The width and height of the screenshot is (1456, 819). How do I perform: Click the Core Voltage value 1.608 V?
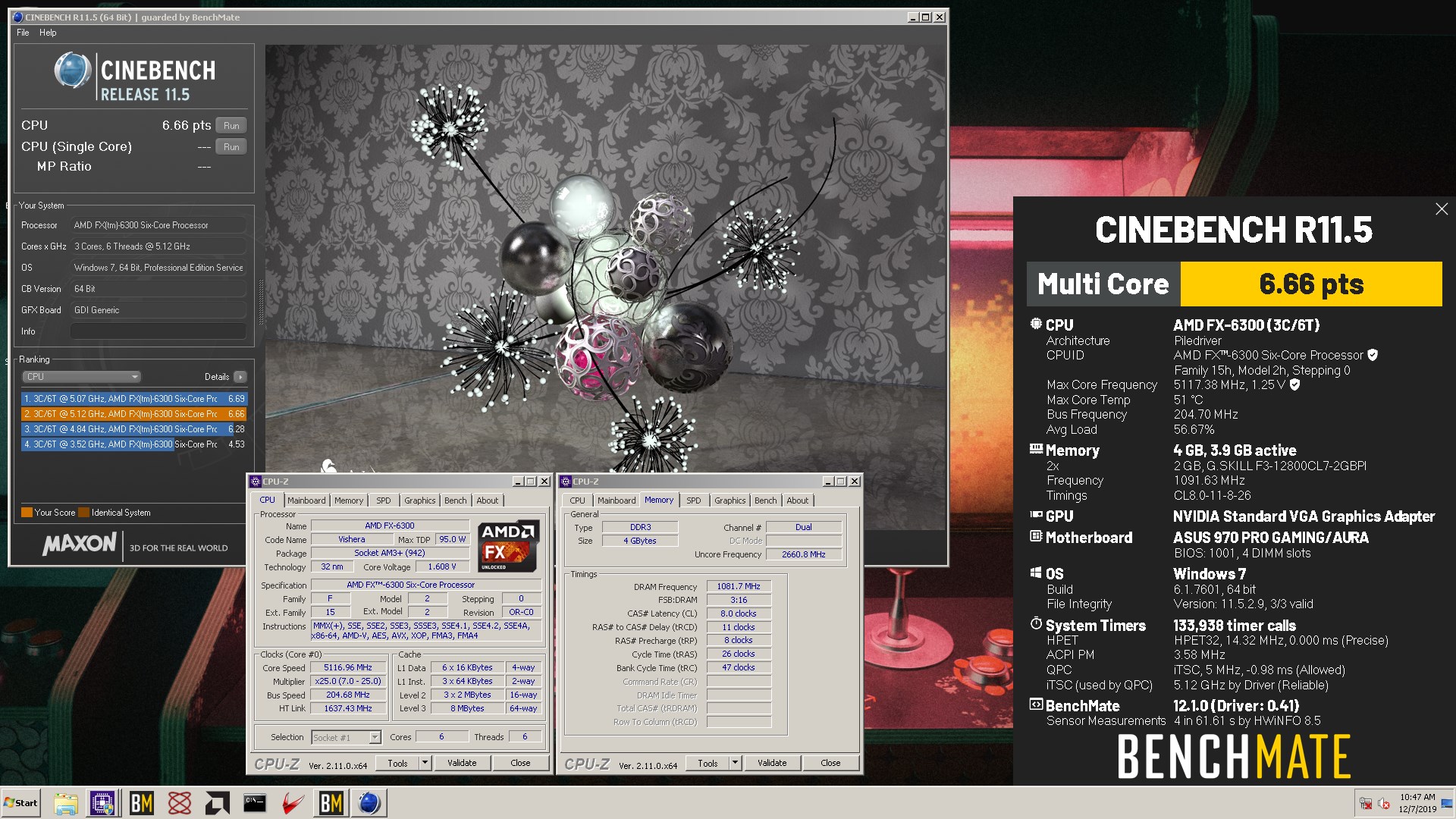(x=442, y=566)
